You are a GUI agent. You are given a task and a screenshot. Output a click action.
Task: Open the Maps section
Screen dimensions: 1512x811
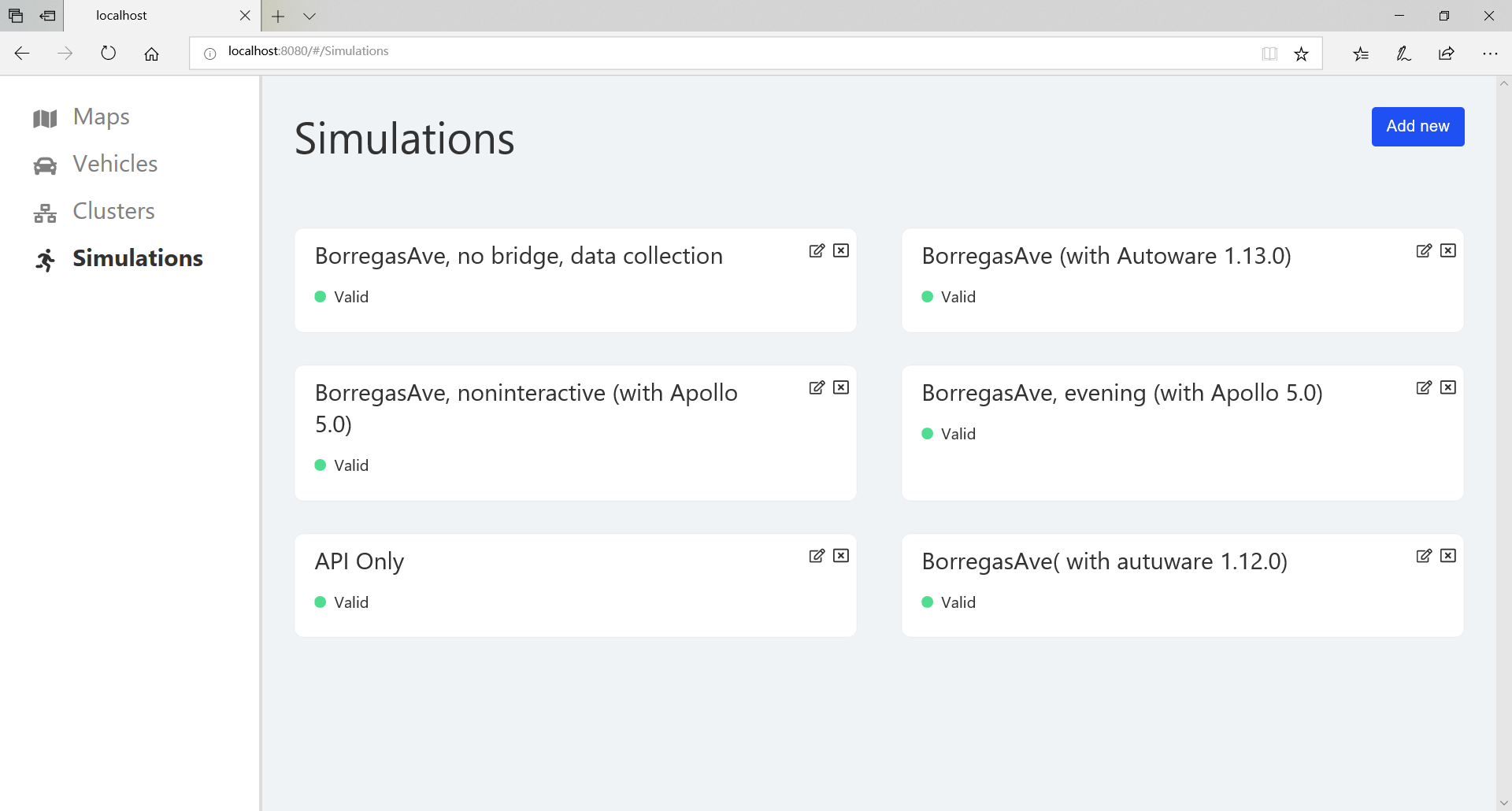101,117
